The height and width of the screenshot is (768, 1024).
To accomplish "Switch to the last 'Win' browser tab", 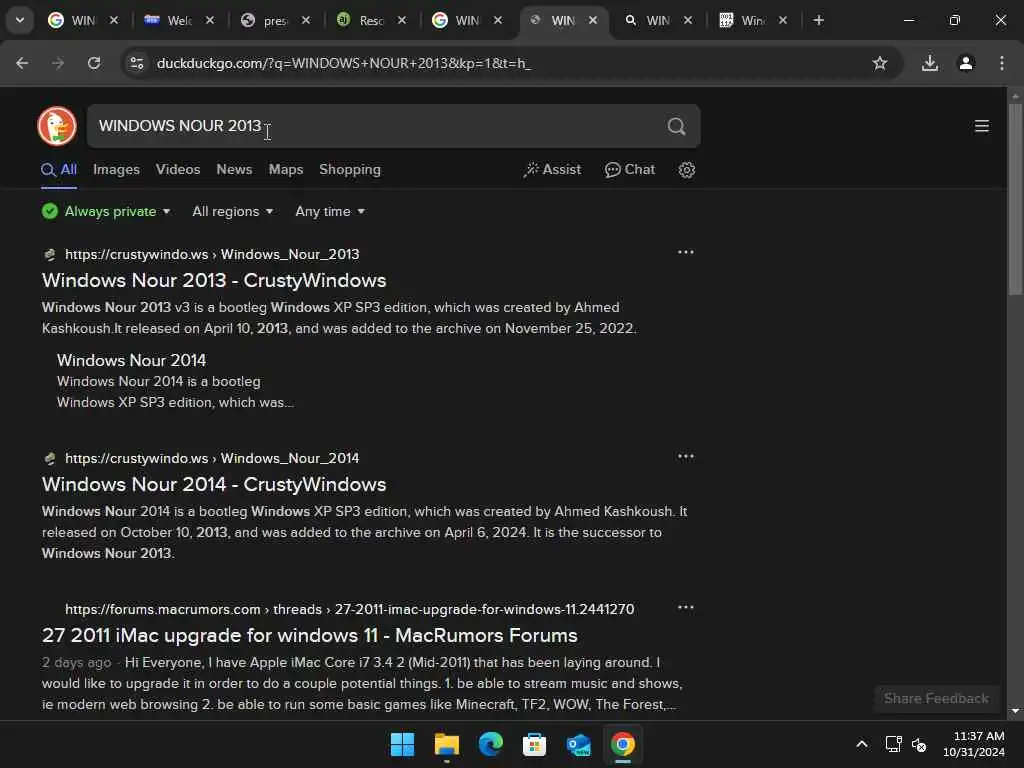I will pyautogui.click(x=753, y=20).
